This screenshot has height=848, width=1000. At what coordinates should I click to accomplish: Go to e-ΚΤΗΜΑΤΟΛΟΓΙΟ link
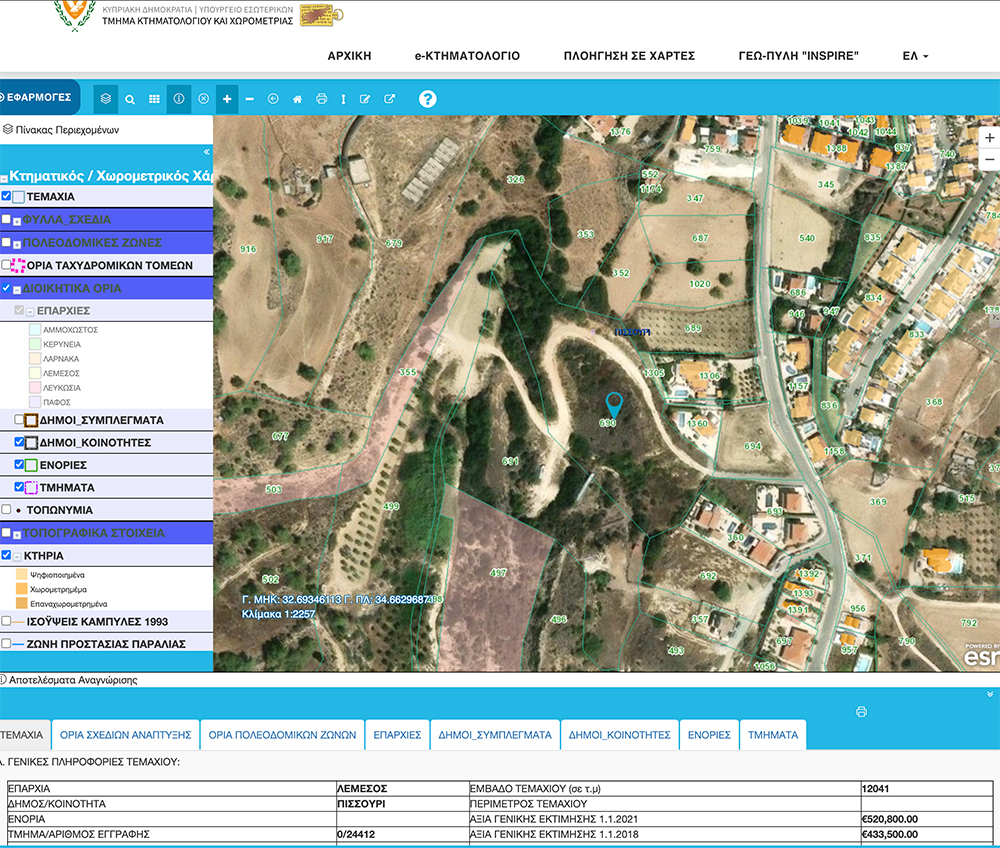[467, 56]
